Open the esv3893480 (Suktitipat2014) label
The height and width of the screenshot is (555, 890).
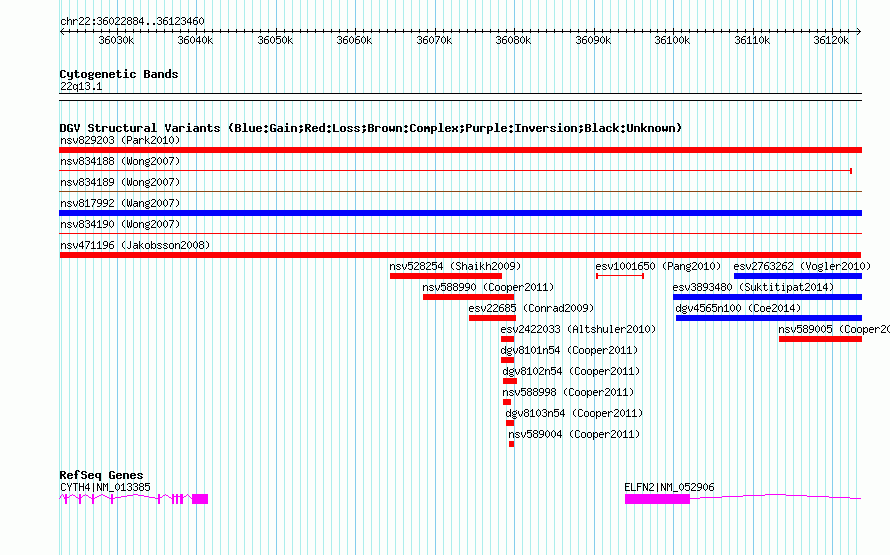tap(753, 287)
